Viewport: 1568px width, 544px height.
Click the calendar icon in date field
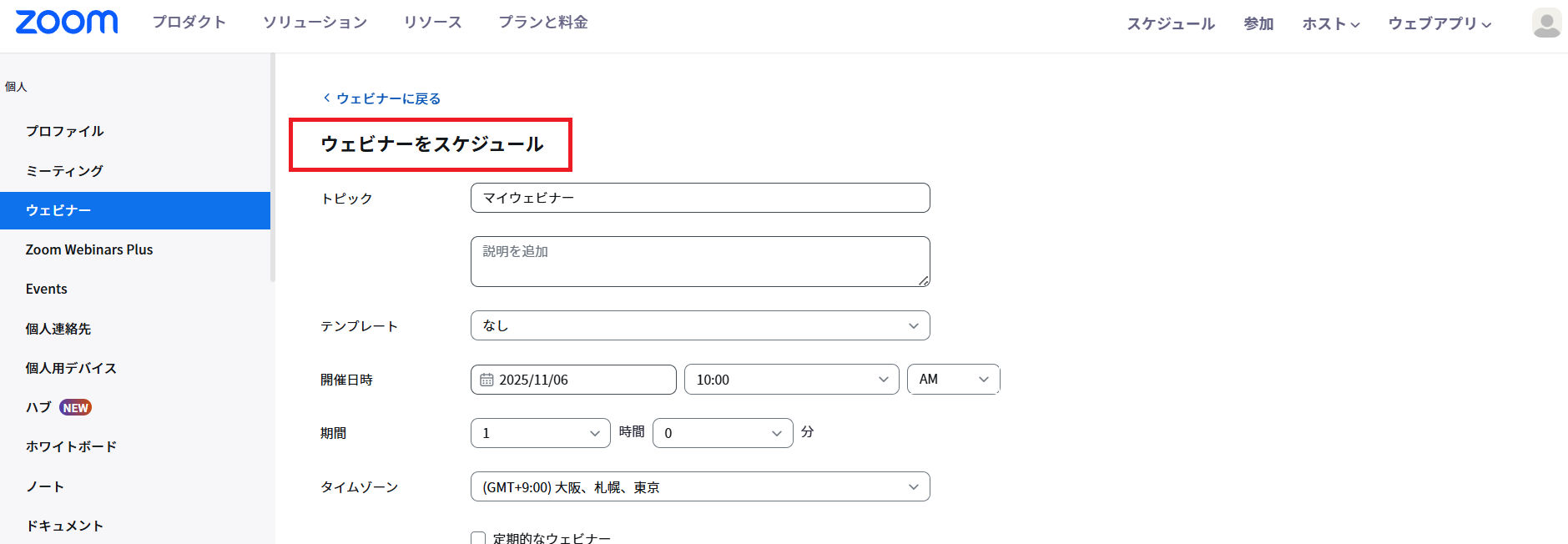(487, 380)
